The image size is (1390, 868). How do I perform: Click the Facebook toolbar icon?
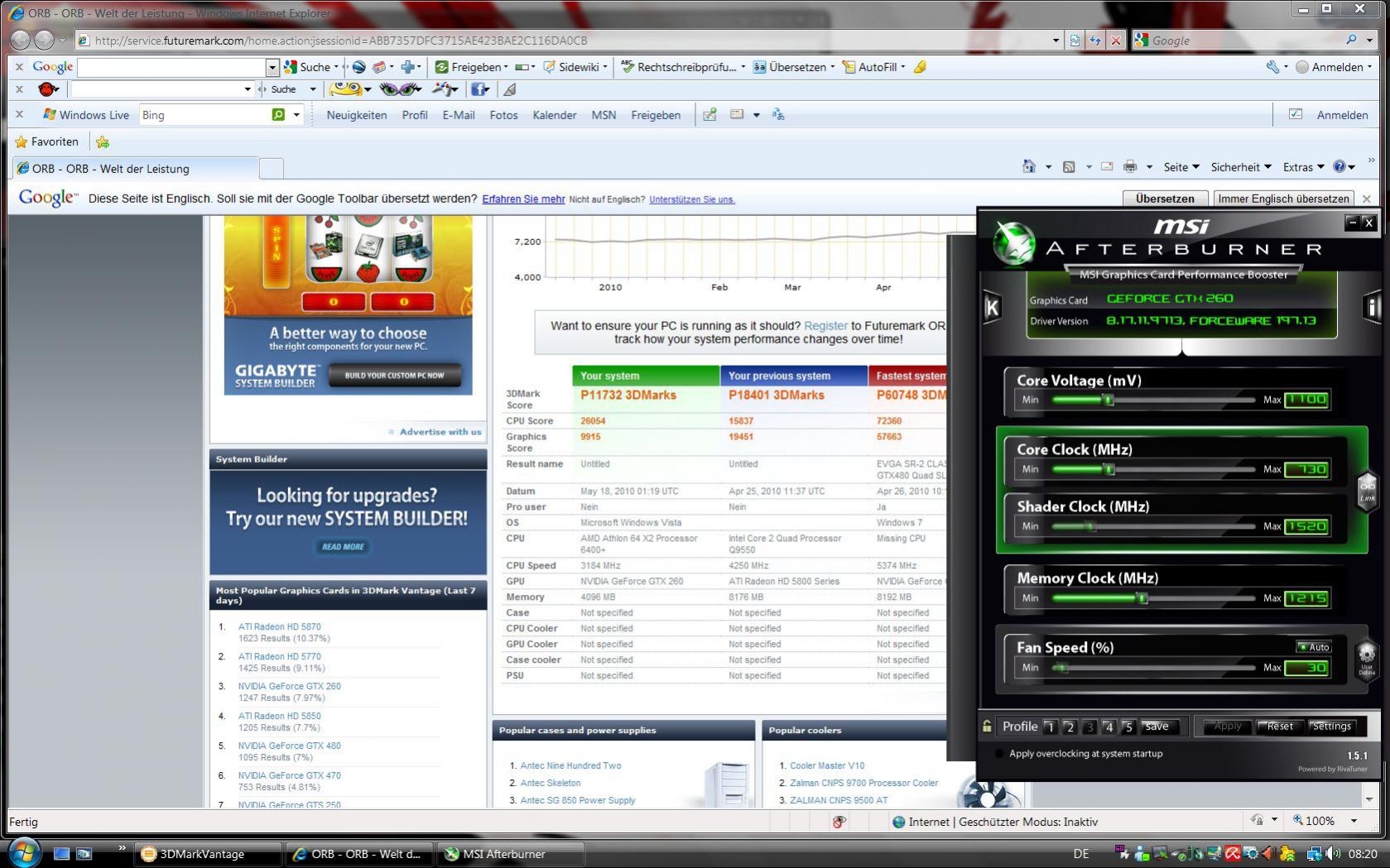[479, 89]
